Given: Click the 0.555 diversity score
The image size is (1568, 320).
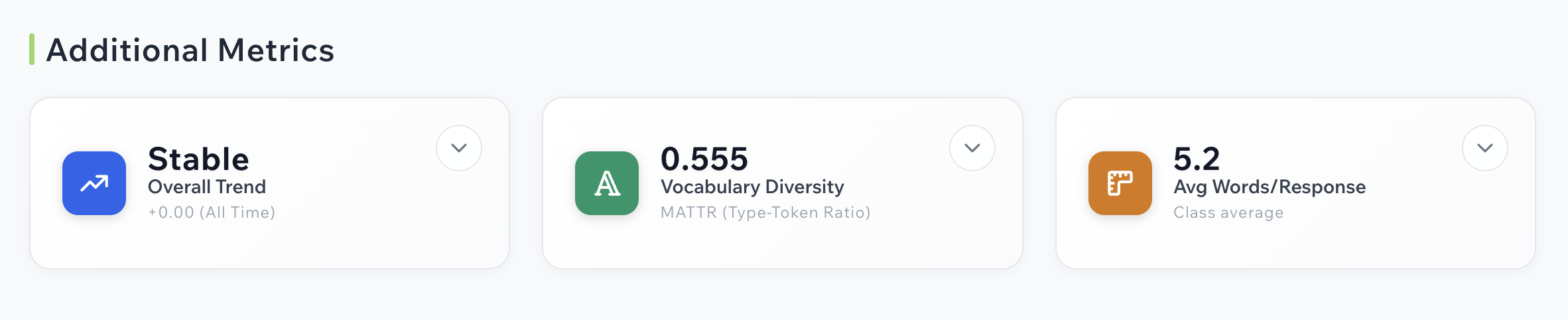Looking at the screenshot, I should click(x=704, y=159).
